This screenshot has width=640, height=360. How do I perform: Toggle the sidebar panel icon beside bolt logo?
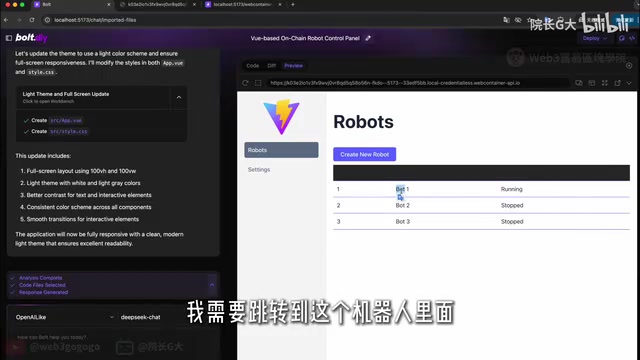[x=9, y=38]
